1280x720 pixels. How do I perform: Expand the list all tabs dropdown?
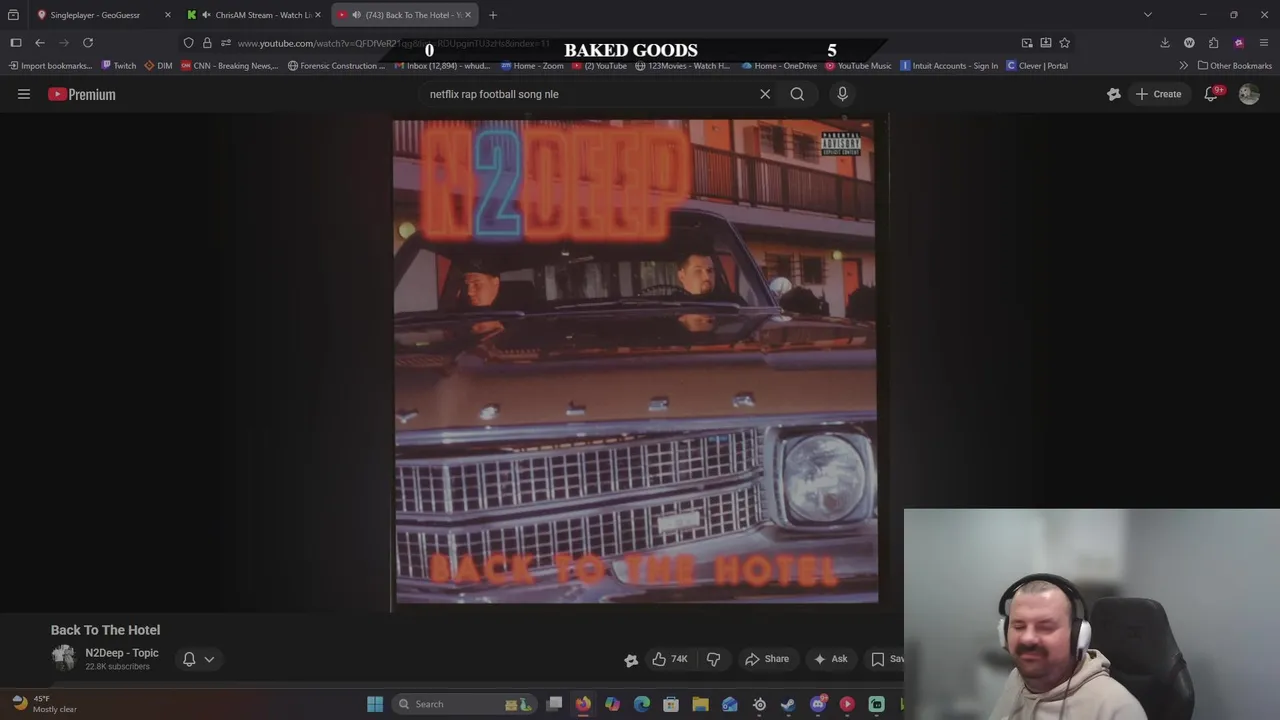[1148, 15]
